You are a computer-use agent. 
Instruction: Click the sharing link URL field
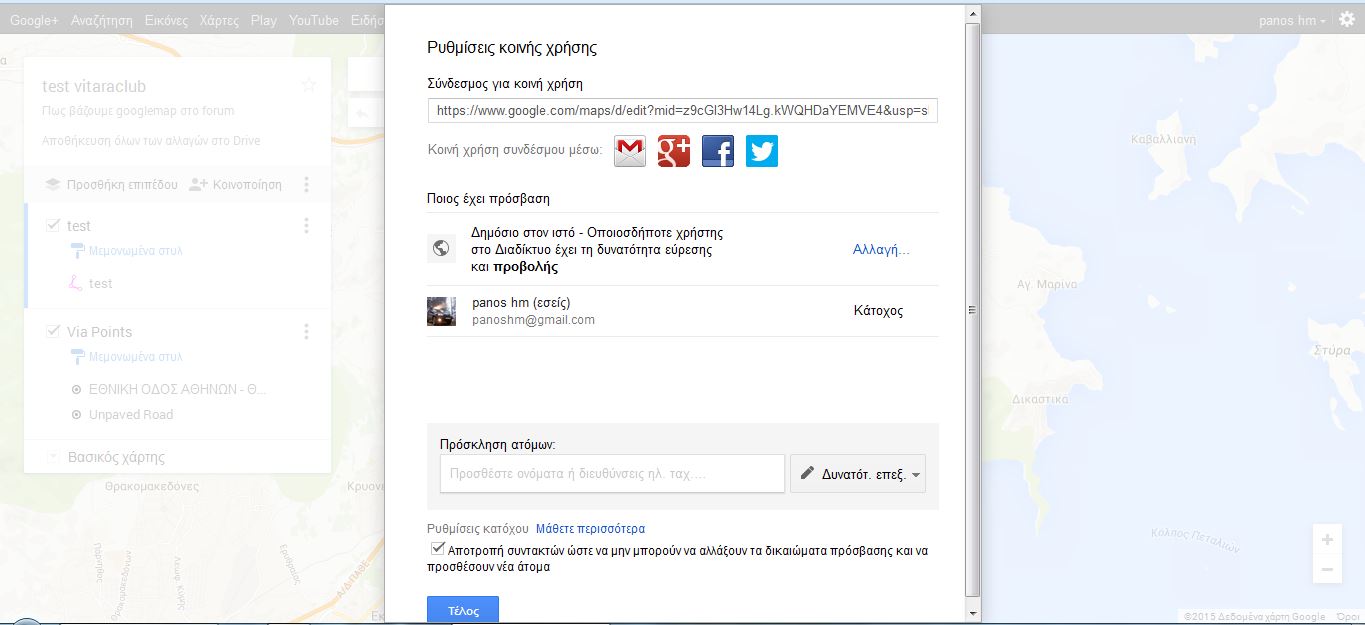coord(682,111)
